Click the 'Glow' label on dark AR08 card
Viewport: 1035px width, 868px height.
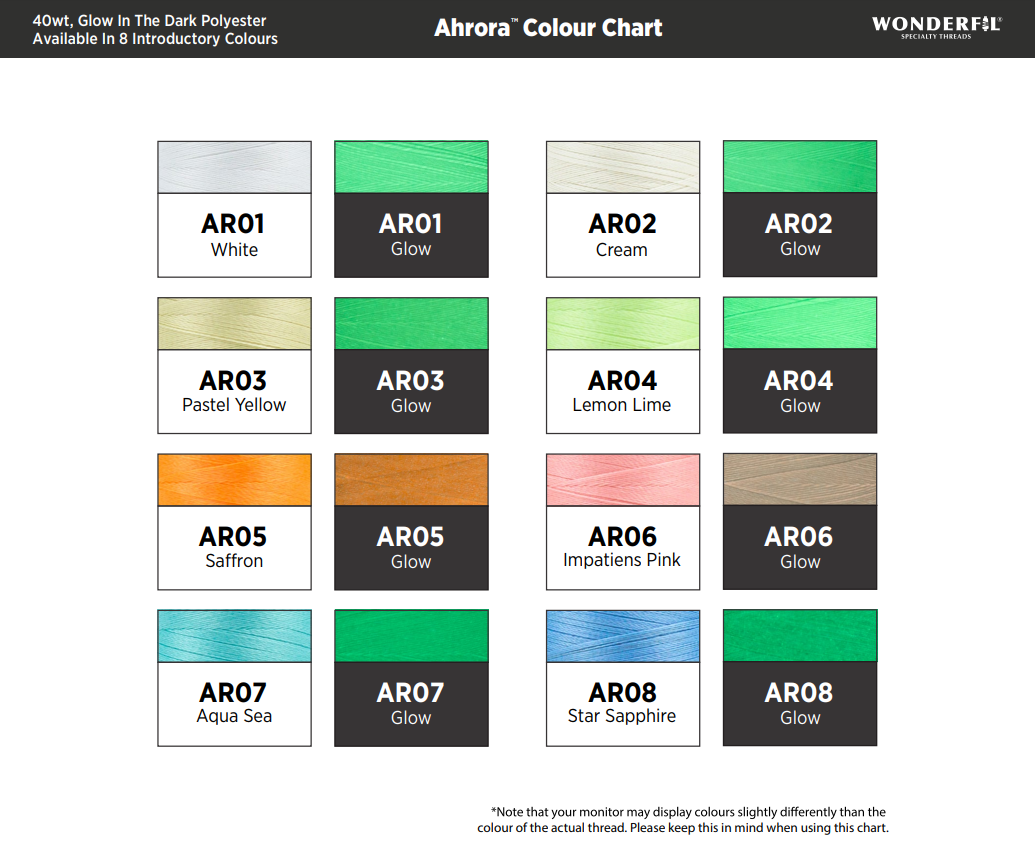click(x=800, y=718)
